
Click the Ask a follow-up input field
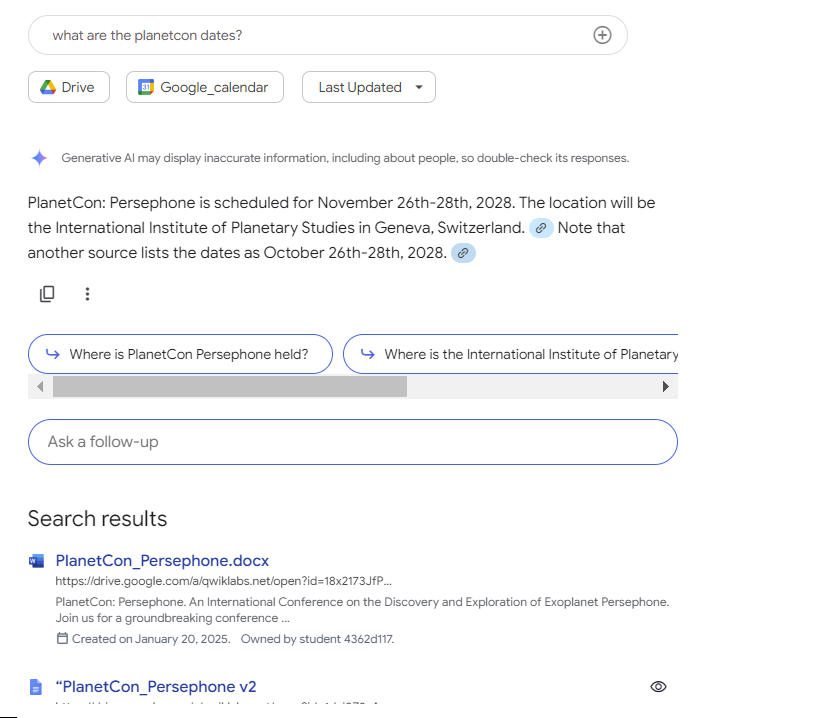pos(353,442)
